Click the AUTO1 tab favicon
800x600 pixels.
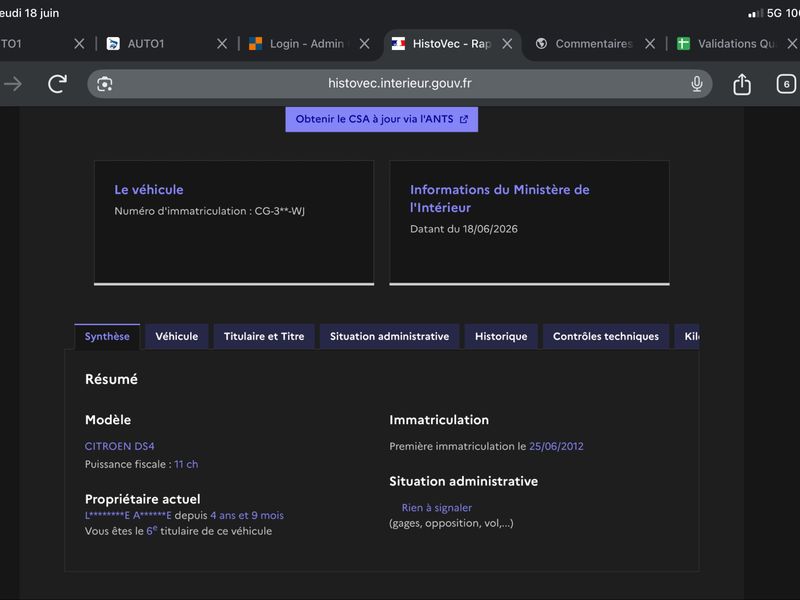pos(113,44)
